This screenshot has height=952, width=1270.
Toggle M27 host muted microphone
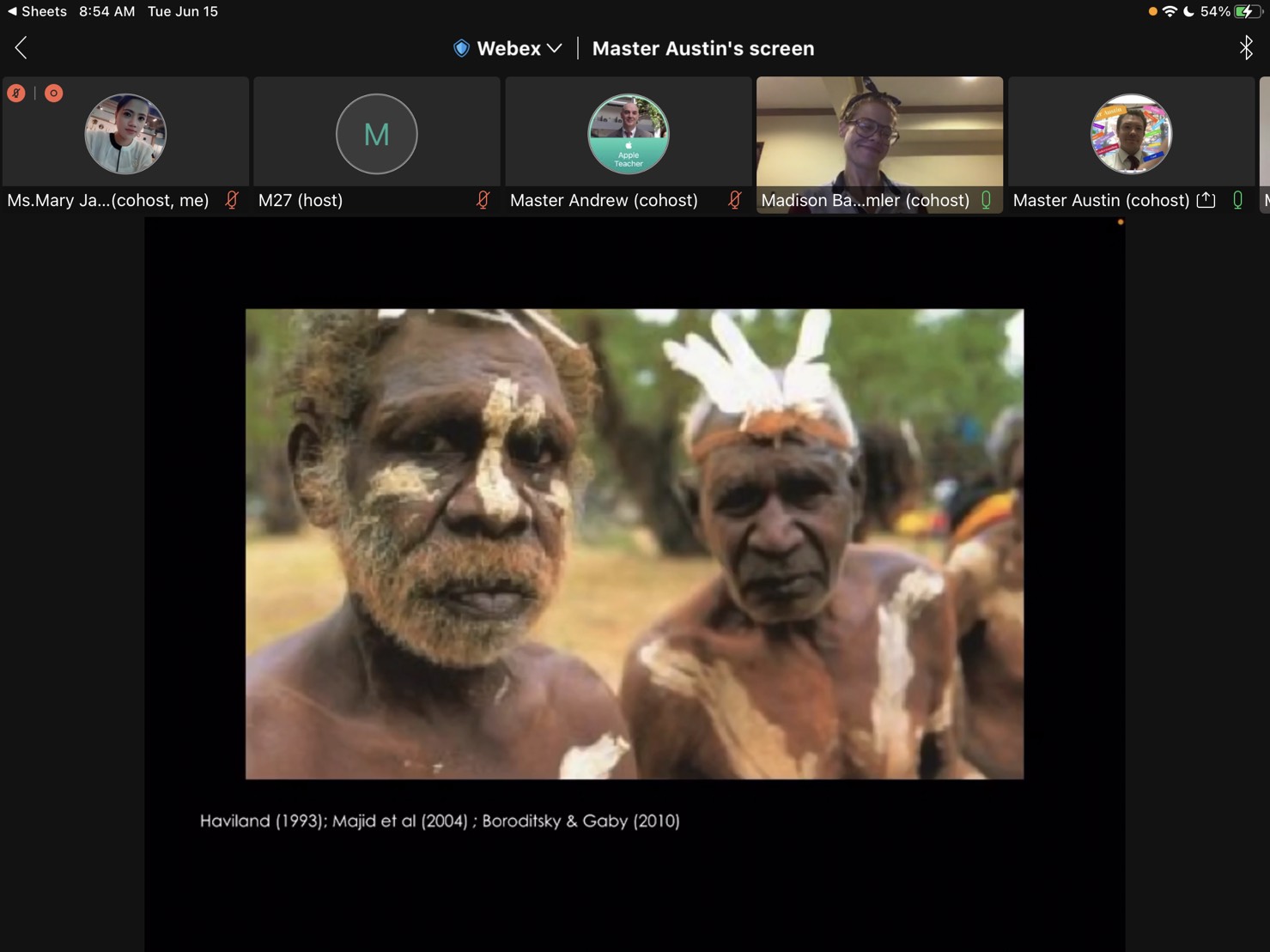[x=483, y=200]
